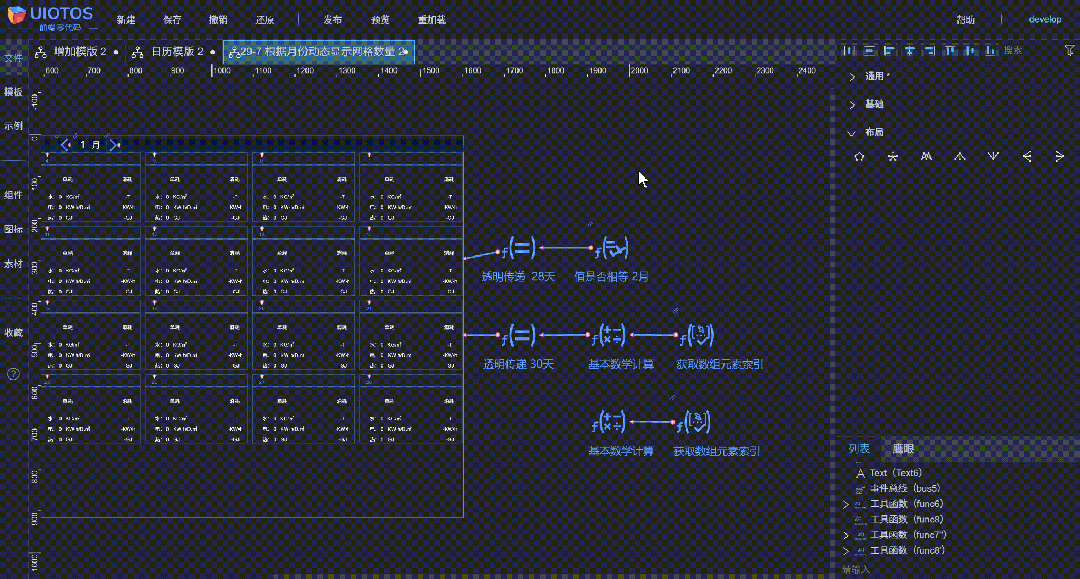Image resolution: width=1080 pixels, height=579 pixels.
Task: Open the 模板 sidebar panel
Action: coord(13,92)
